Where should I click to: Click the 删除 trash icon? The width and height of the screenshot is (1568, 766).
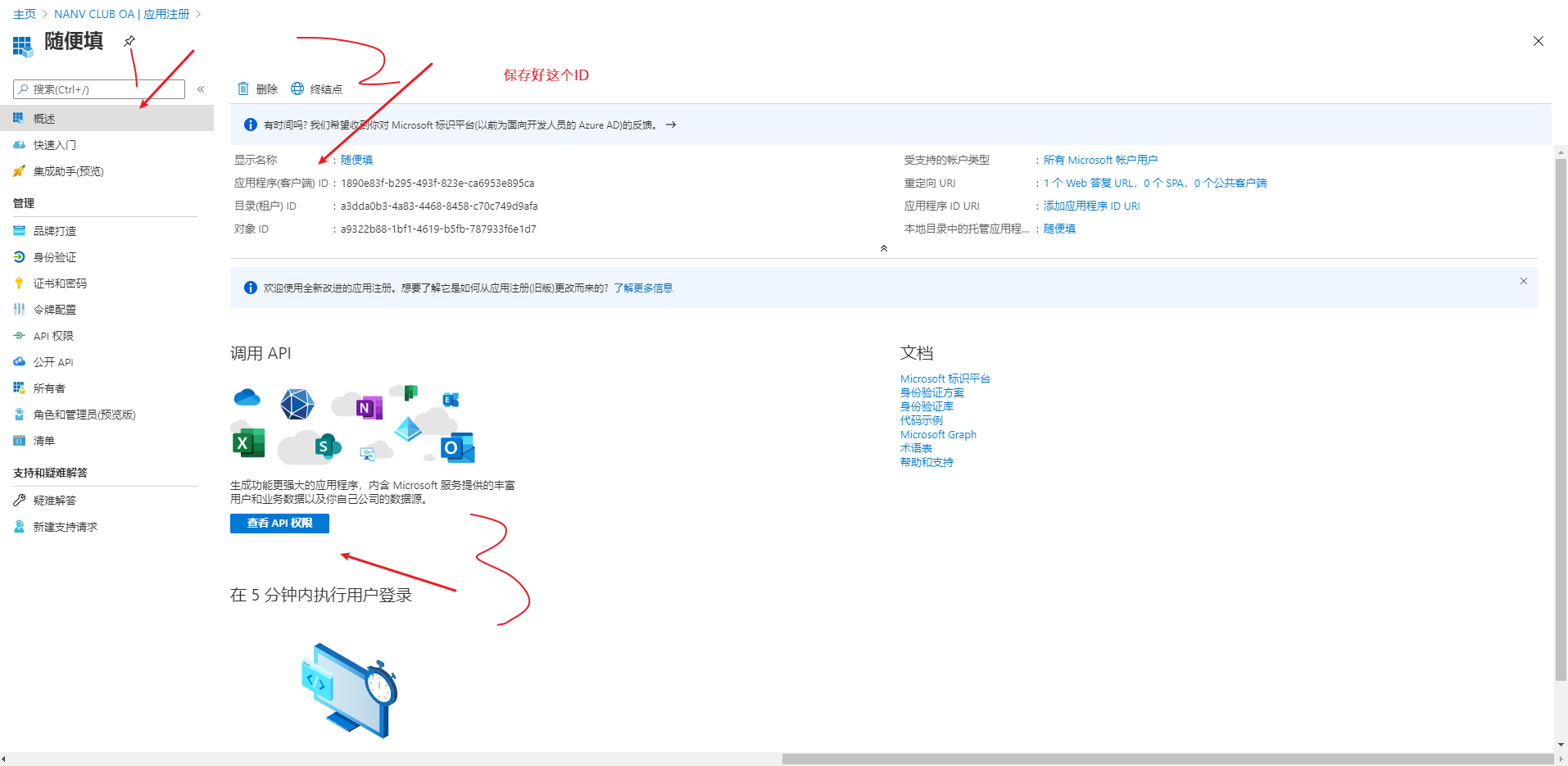click(x=243, y=88)
